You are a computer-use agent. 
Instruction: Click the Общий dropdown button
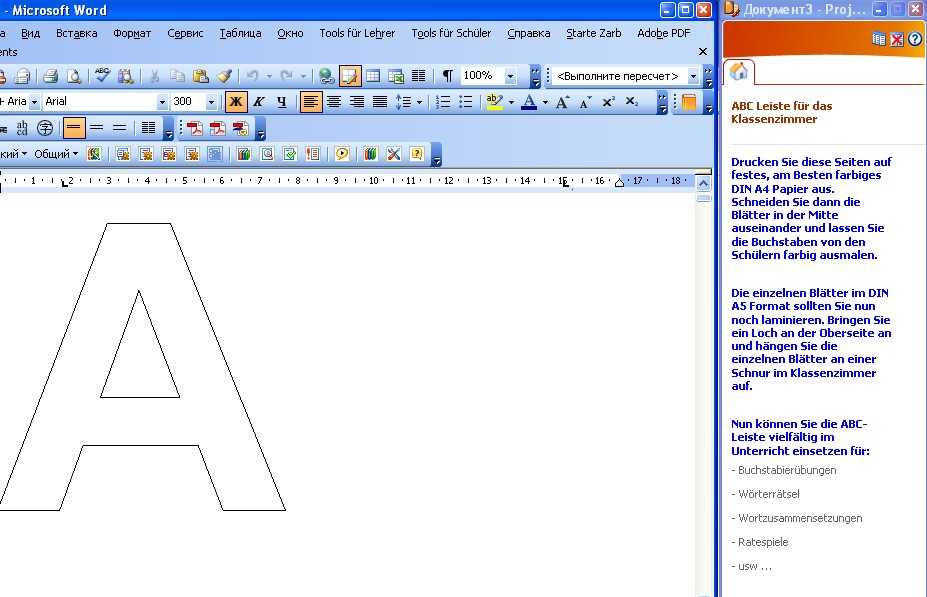56,154
